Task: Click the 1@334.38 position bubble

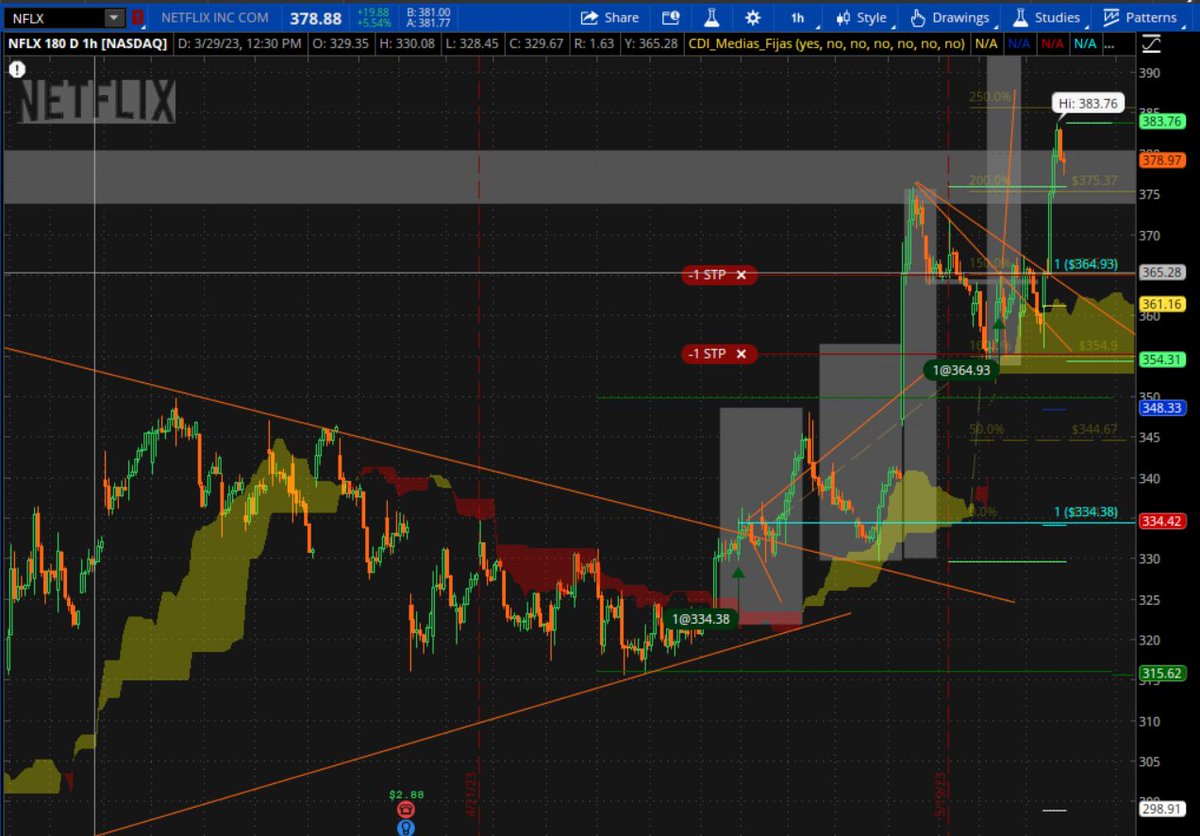Action: tap(699, 619)
